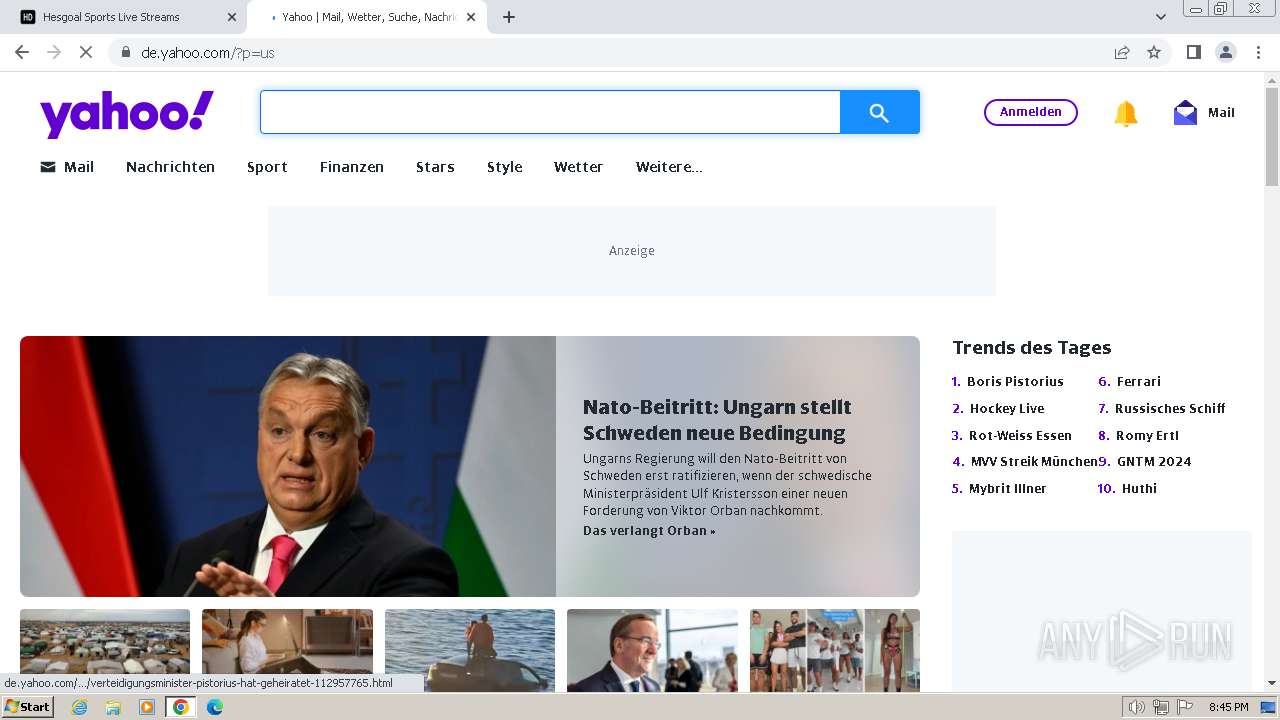Screen dimensions: 1280x720
Task: Click the browser forward arrow
Action: (x=54, y=52)
